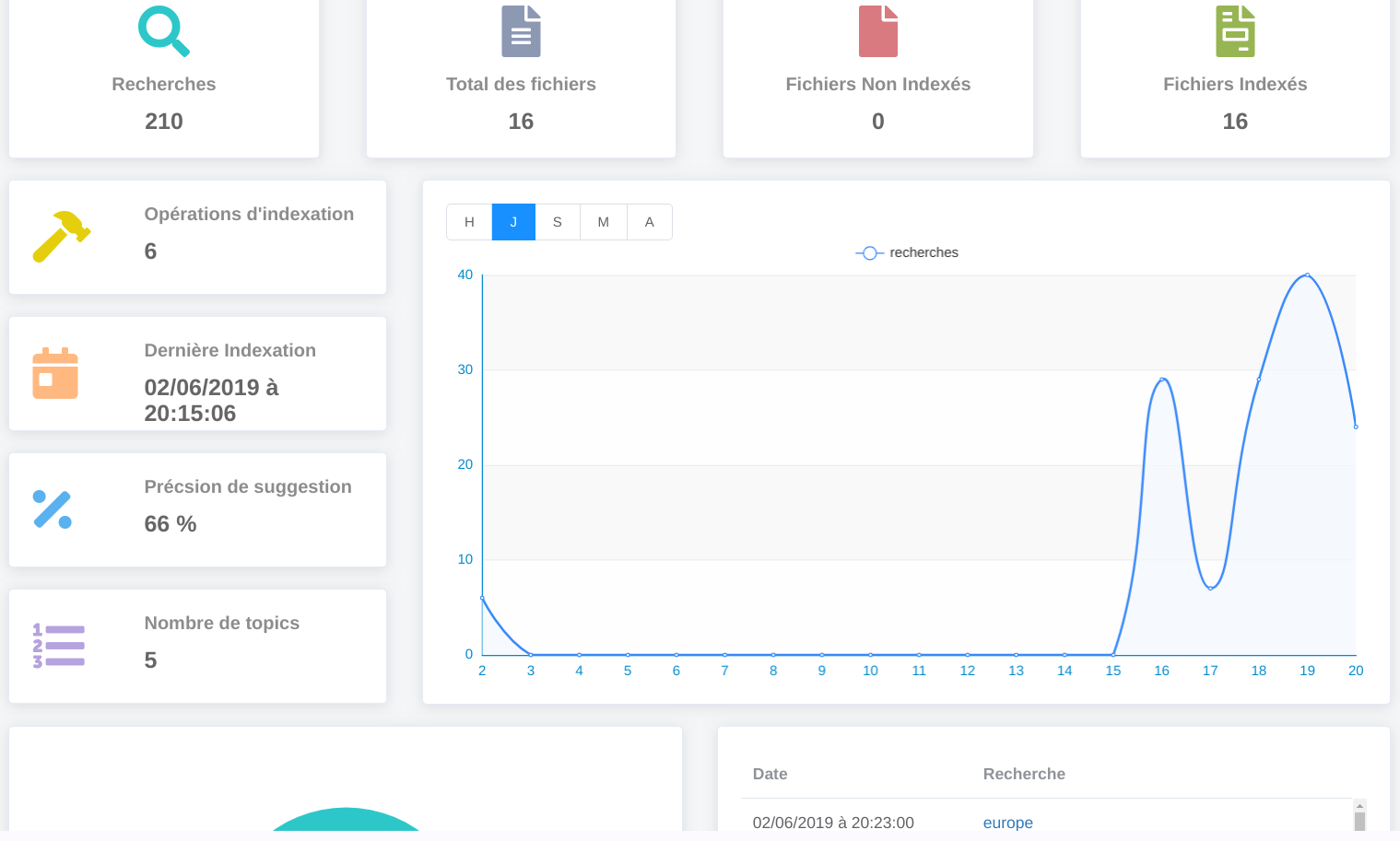Click the Recherche column header
1400x841 pixels.
click(x=1024, y=774)
